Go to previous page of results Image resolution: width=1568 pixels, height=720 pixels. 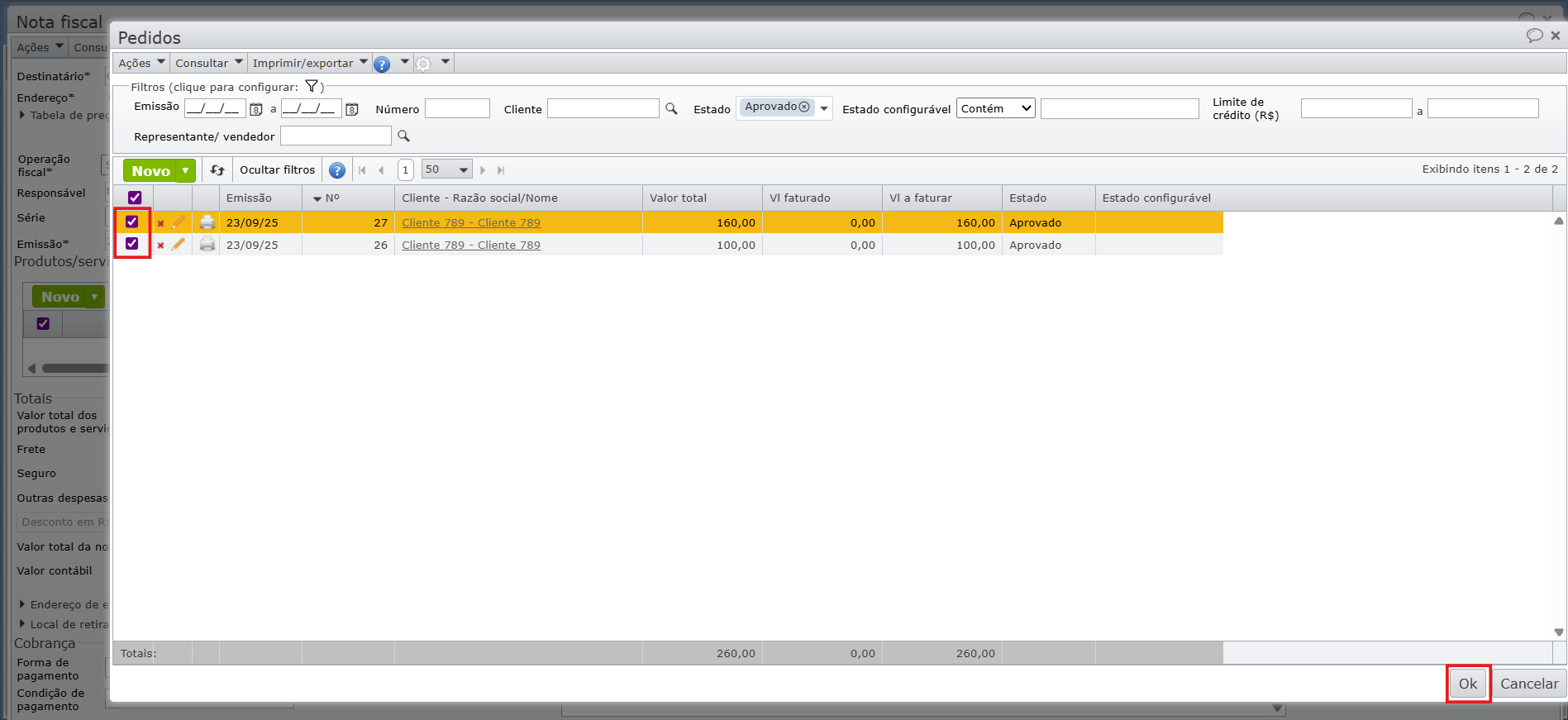click(381, 170)
